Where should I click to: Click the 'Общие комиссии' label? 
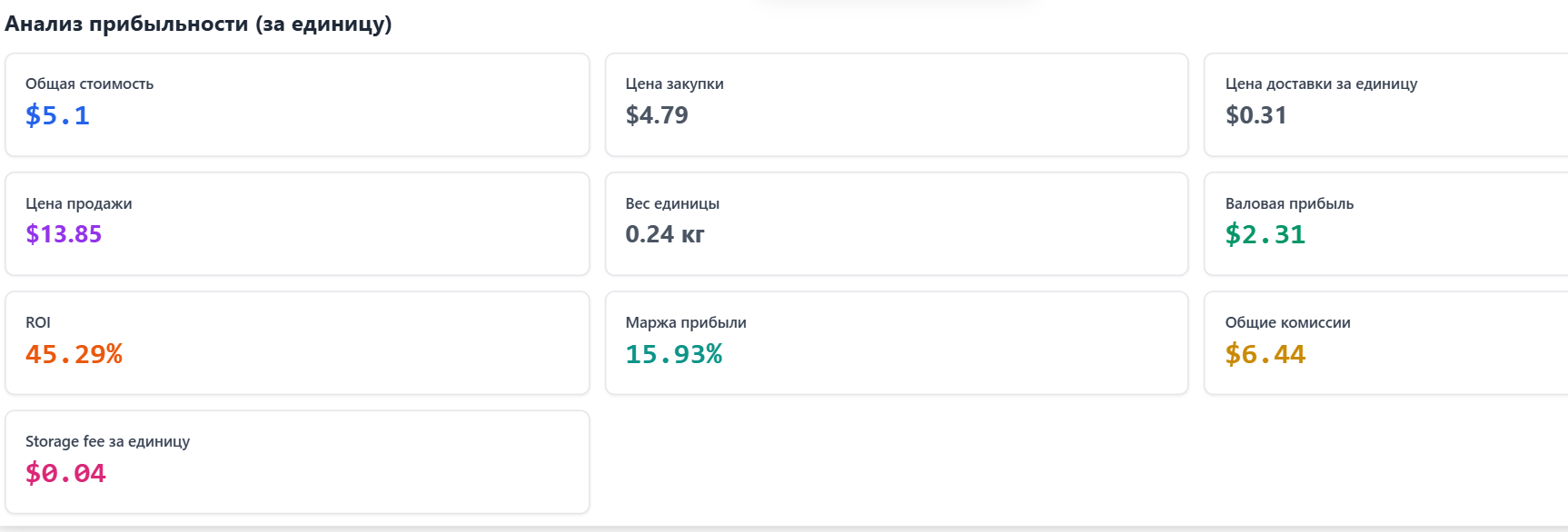click(x=1287, y=322)
